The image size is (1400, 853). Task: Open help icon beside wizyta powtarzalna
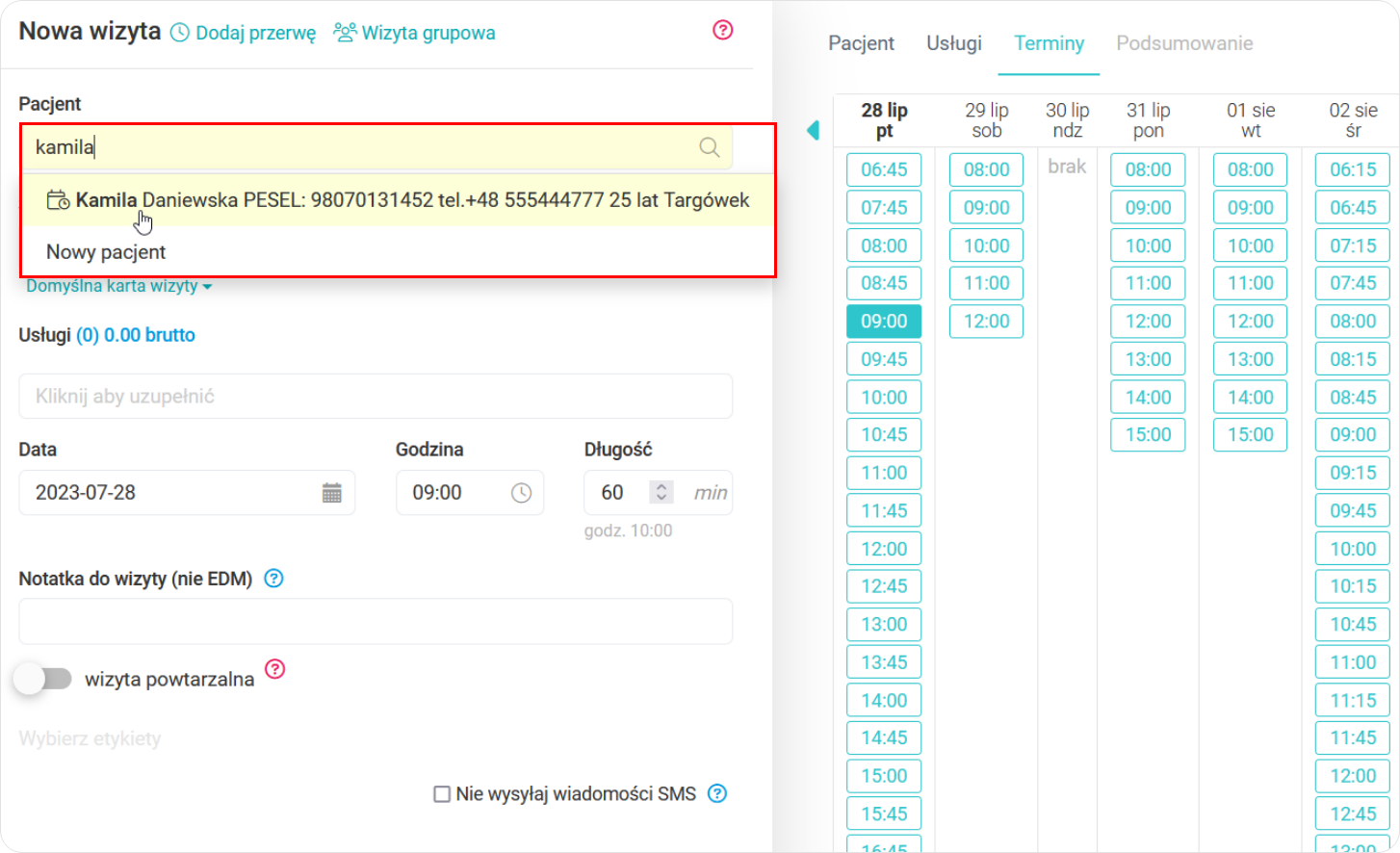pyautogui.click(x=275, y=668)
